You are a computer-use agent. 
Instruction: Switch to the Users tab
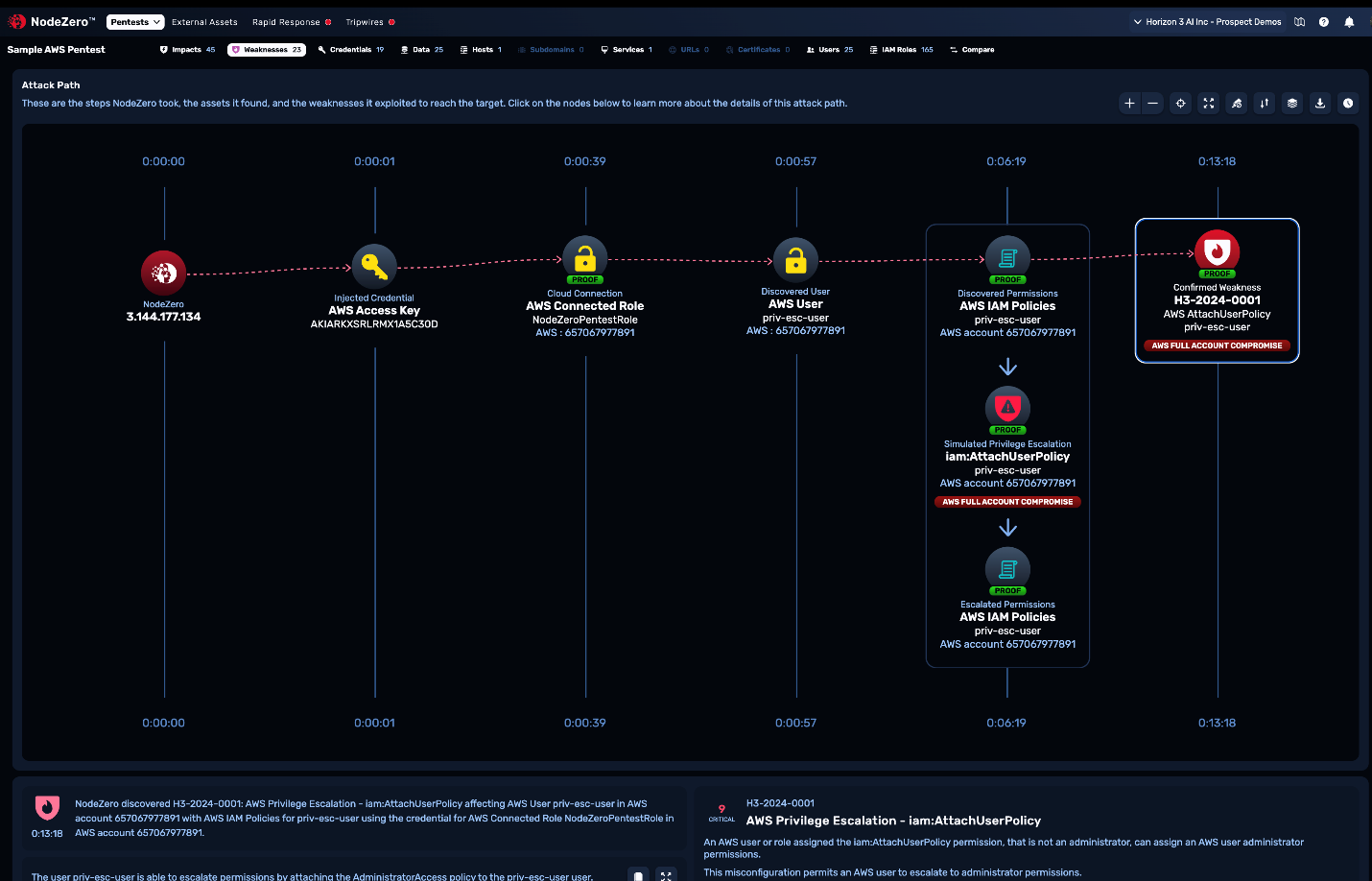pyautogui.click(x=830, y=50)
